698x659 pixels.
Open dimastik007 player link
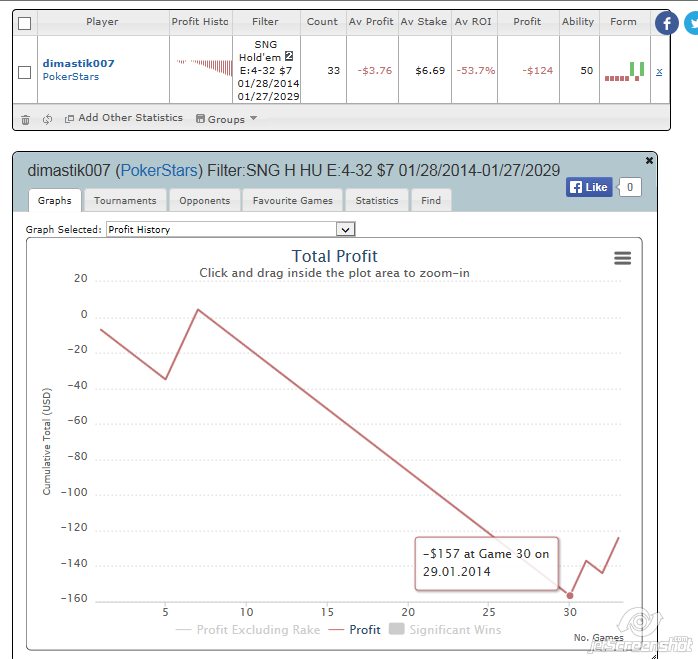[78, 63]
